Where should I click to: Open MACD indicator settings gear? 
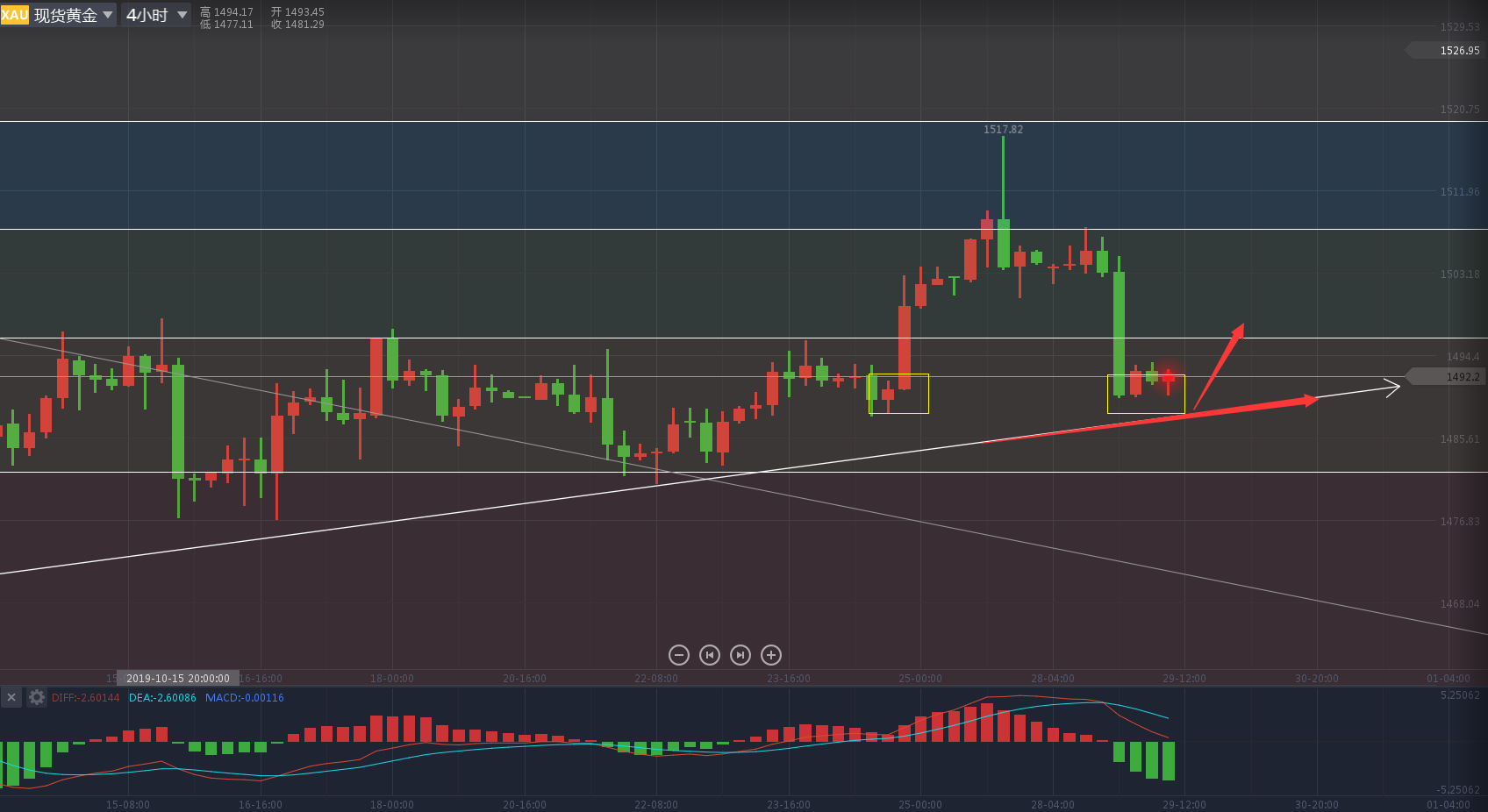click(x=37, y=697)
